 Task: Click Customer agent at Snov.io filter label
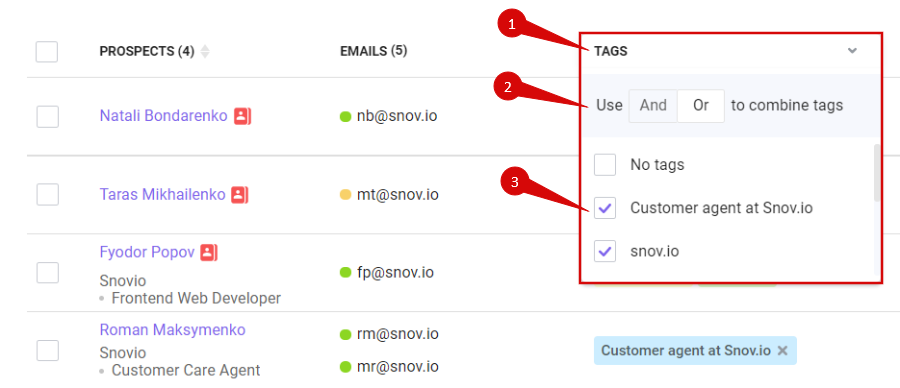(x=721, y=208)
